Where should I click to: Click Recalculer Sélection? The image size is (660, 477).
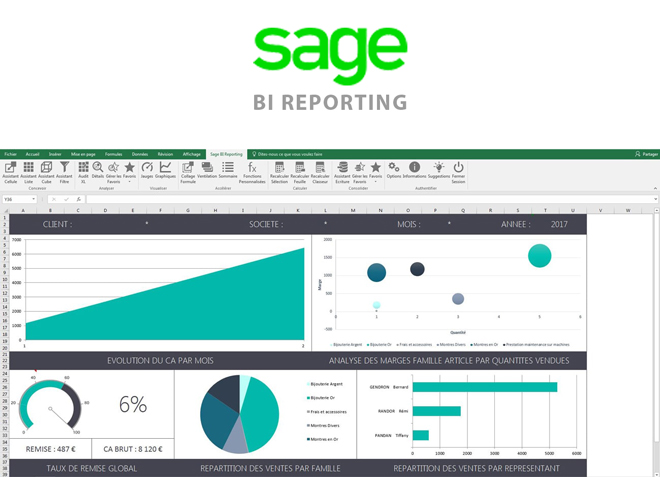279,173
